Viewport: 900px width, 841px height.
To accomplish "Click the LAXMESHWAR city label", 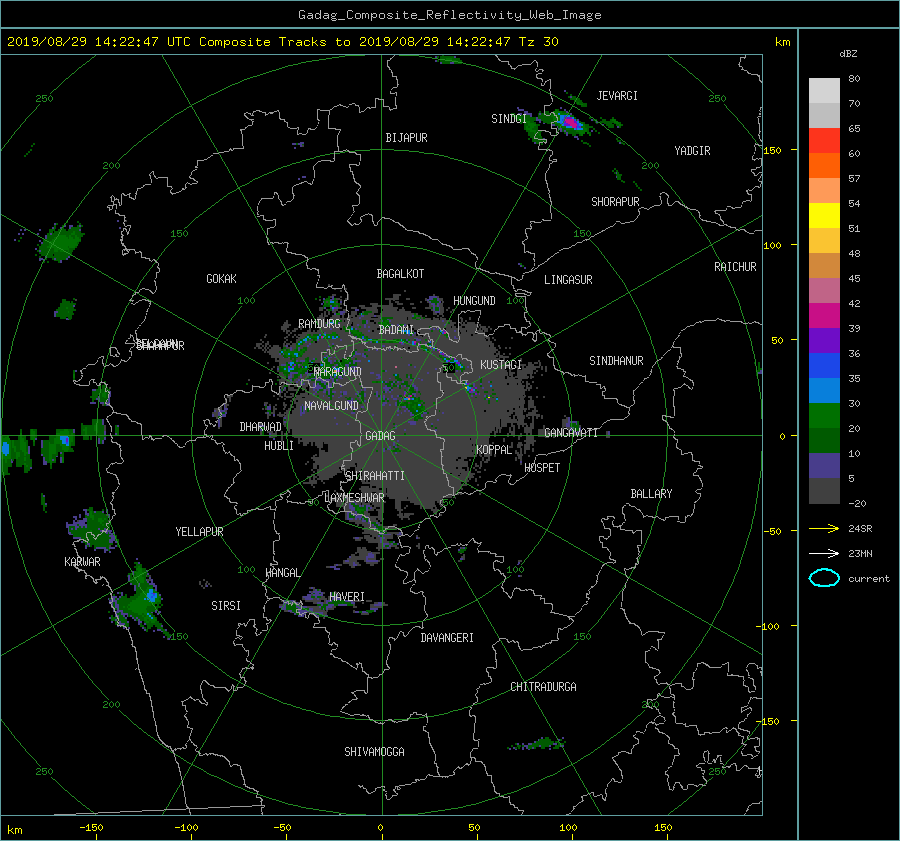I will point(354,498).
